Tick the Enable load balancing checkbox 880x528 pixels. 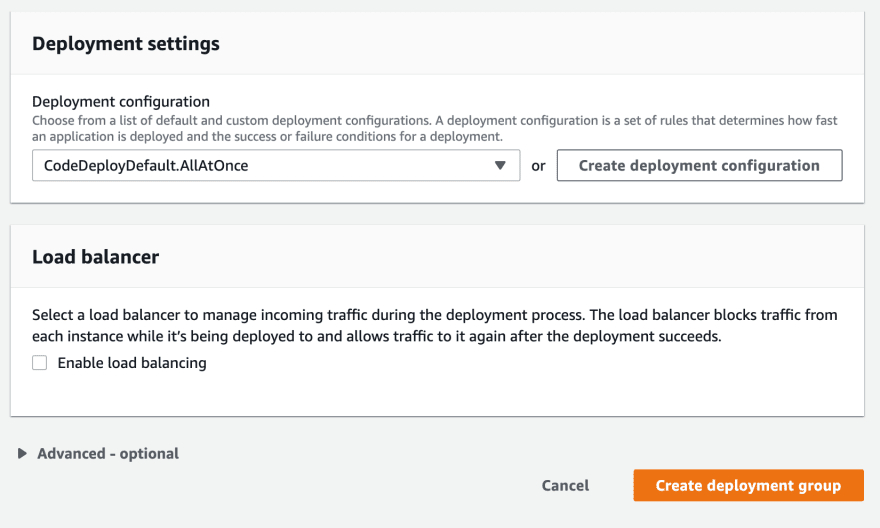coord(39,362)
